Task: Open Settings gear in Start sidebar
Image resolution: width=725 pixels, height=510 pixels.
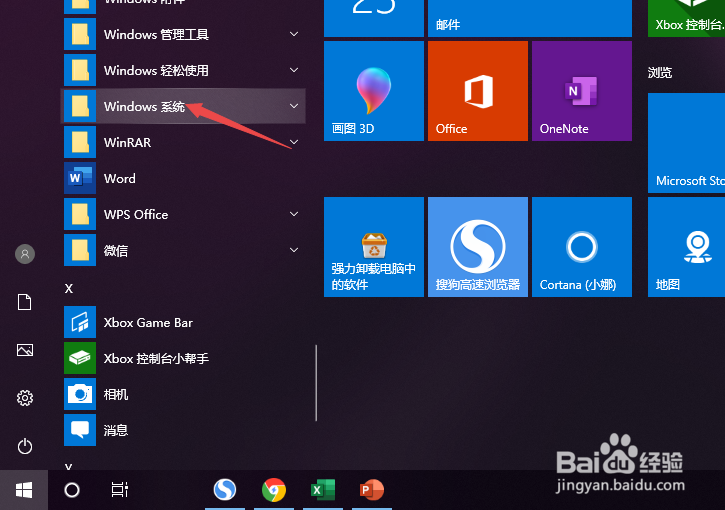Action: [25, 398]
